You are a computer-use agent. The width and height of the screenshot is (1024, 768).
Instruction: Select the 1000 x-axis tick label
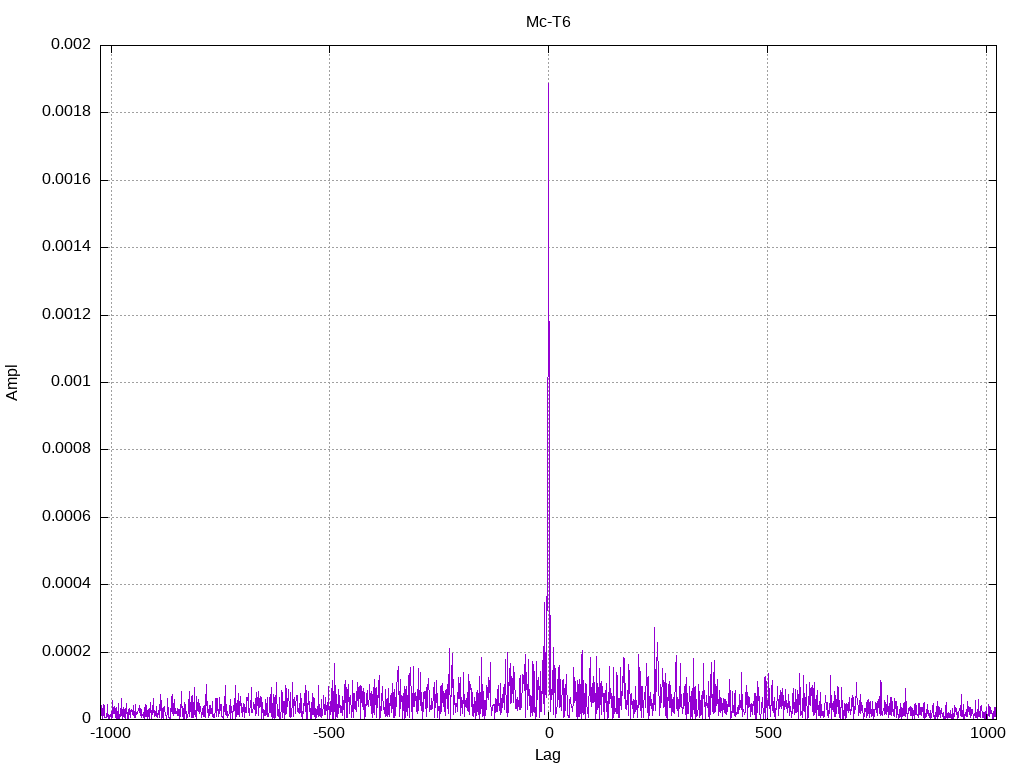point(987,733)
